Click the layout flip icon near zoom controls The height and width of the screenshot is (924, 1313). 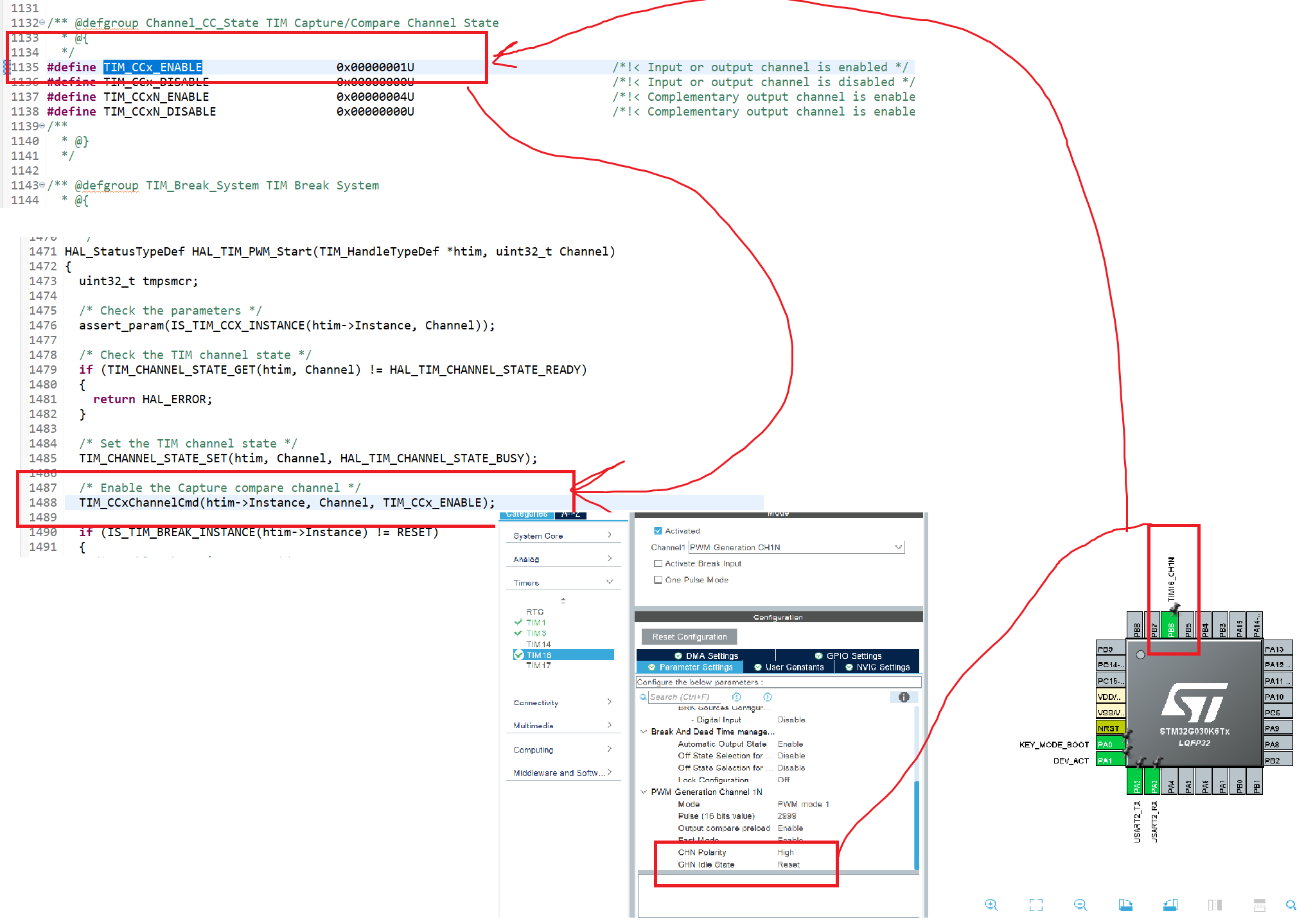click(1215, 905)
